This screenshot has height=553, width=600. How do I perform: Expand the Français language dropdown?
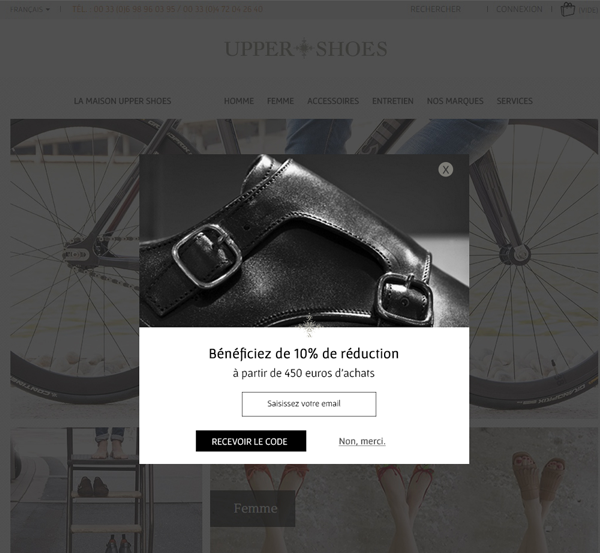pos(30,9)
